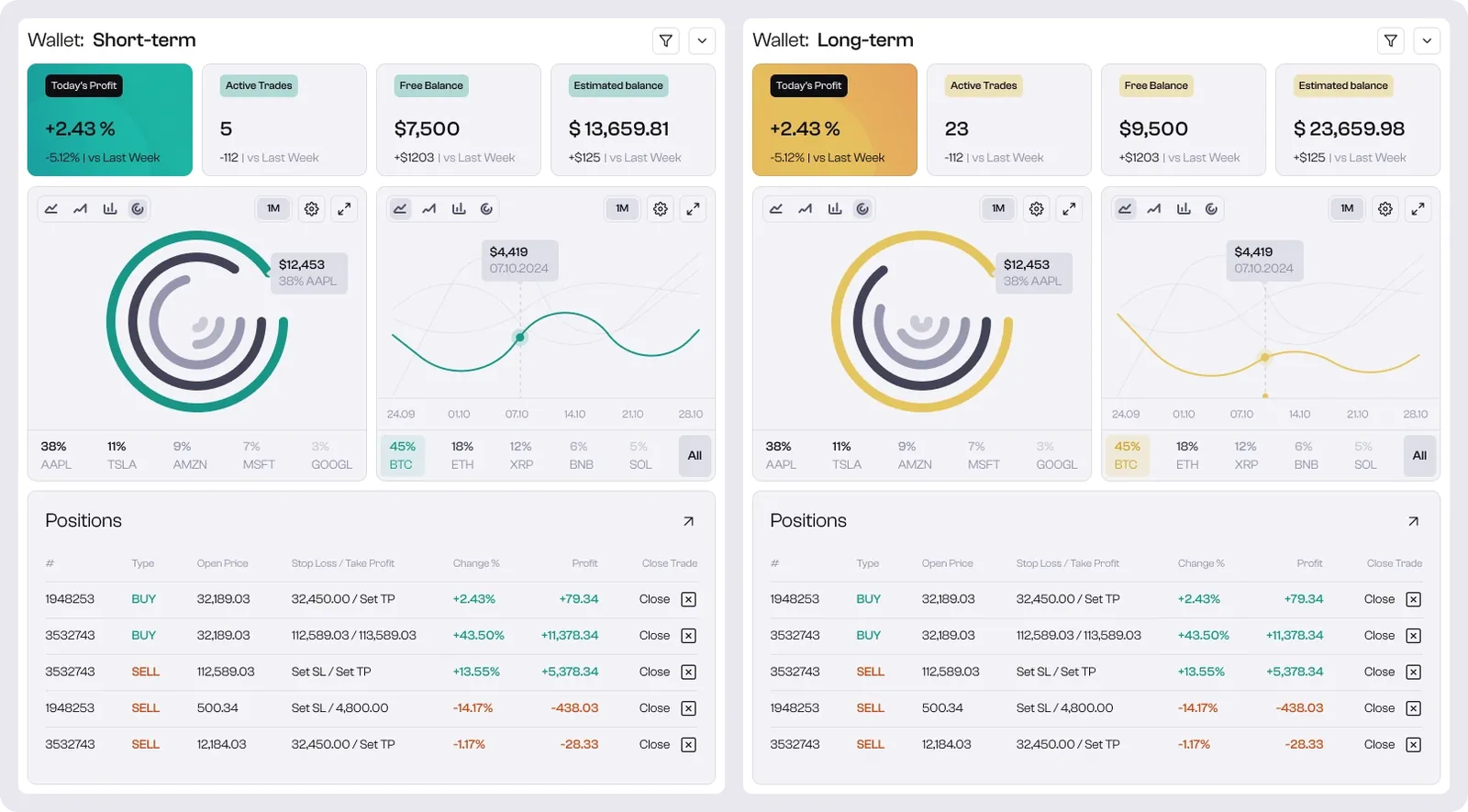Click Set TP in Short-term 32,450.00 first row
The height and width of the screenshot is (812, 1468).
tap(377, 599)
